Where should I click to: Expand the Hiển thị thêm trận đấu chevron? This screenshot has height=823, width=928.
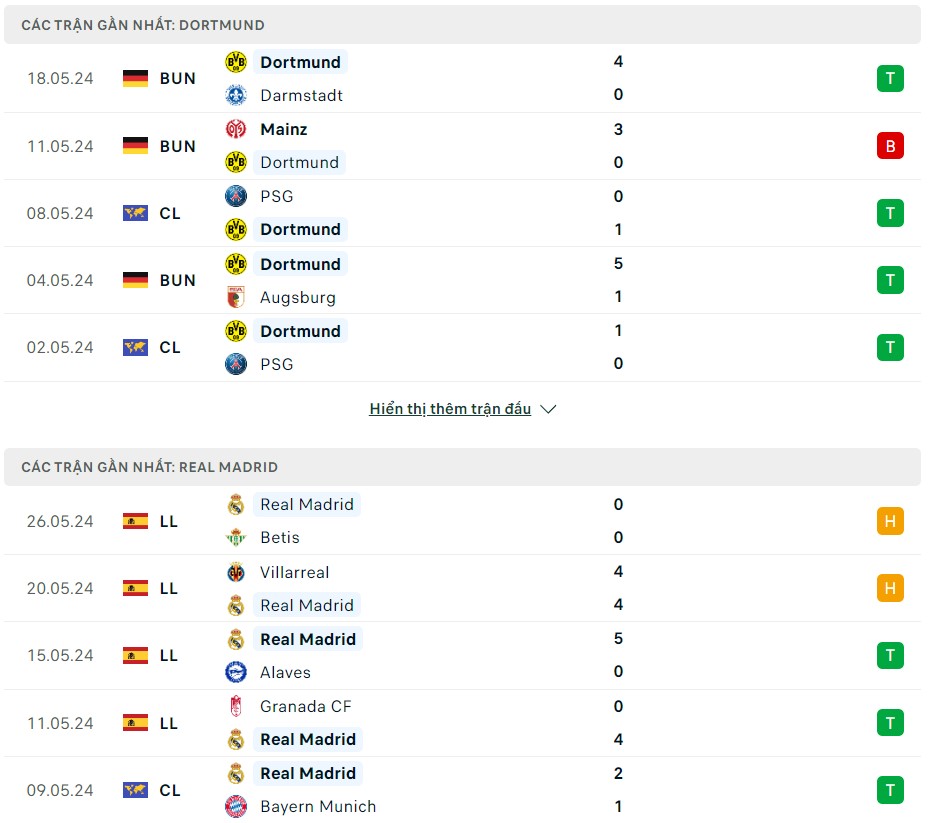tap(547, 409)
